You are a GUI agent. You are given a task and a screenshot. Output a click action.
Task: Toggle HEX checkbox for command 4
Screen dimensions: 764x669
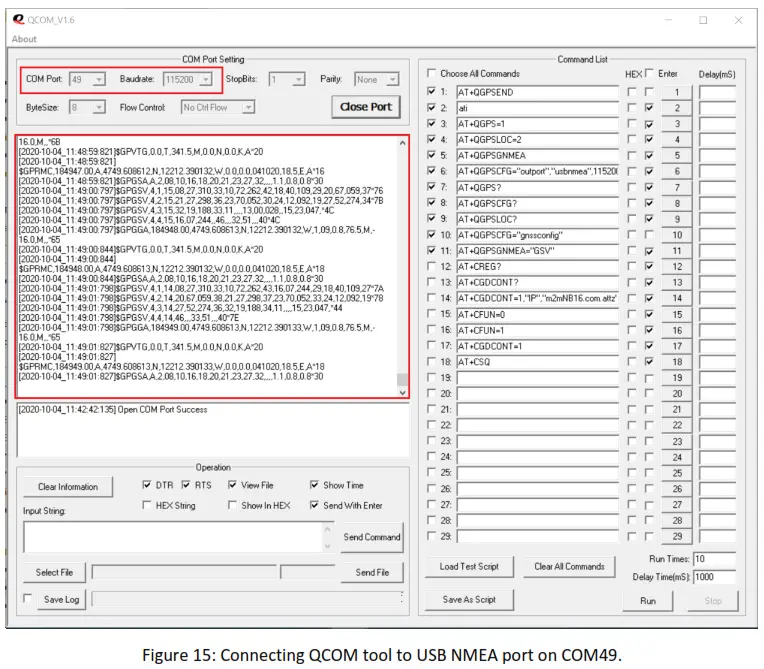click(x=632, y=139)
